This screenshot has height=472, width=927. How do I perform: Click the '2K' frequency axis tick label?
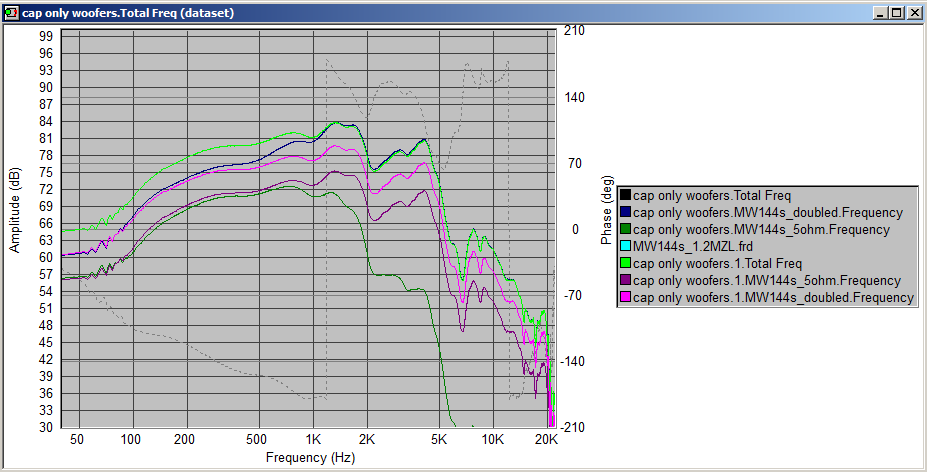(367, 439)
